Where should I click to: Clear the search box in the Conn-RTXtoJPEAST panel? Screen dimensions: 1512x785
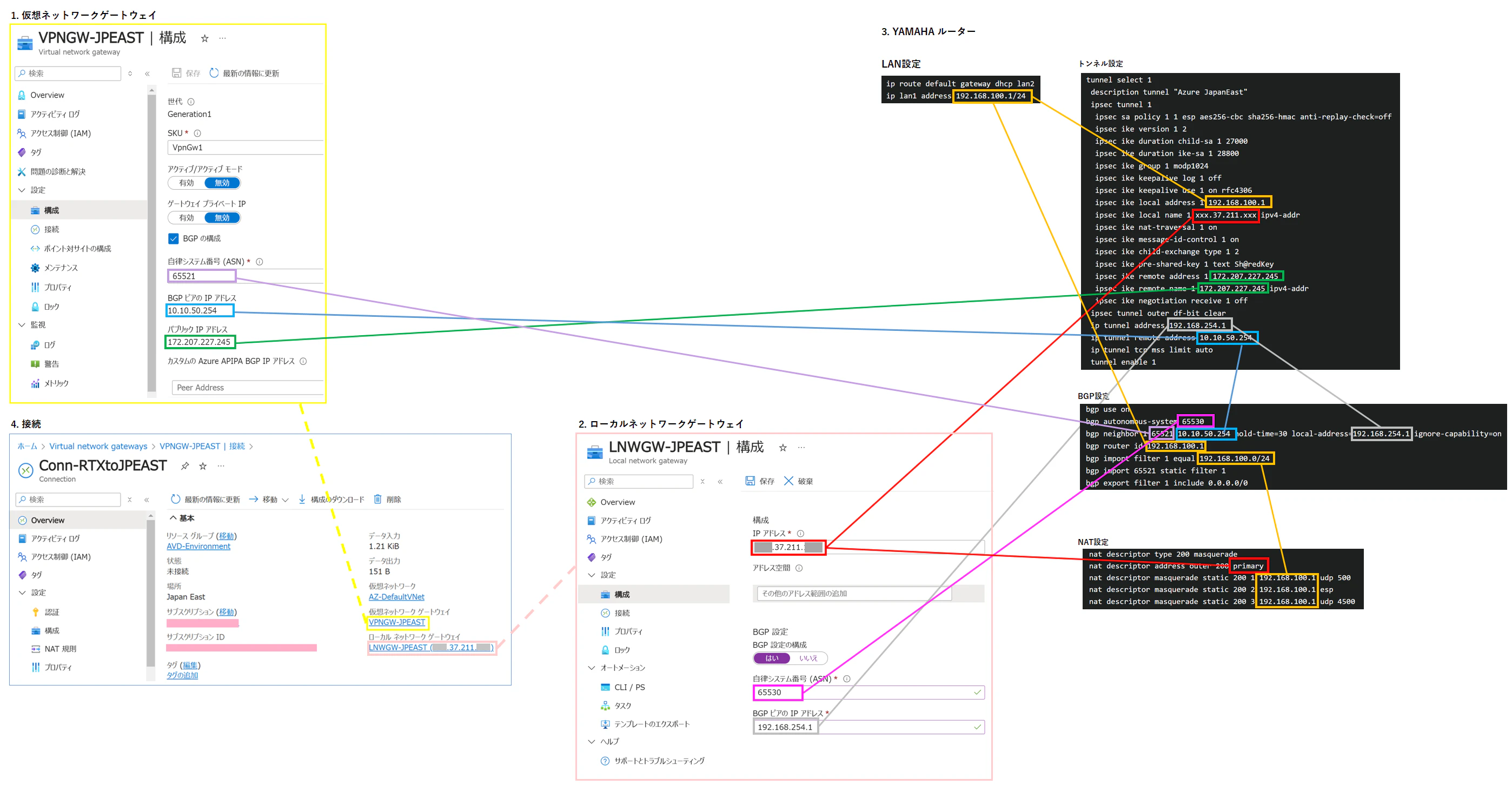point(130,500)
